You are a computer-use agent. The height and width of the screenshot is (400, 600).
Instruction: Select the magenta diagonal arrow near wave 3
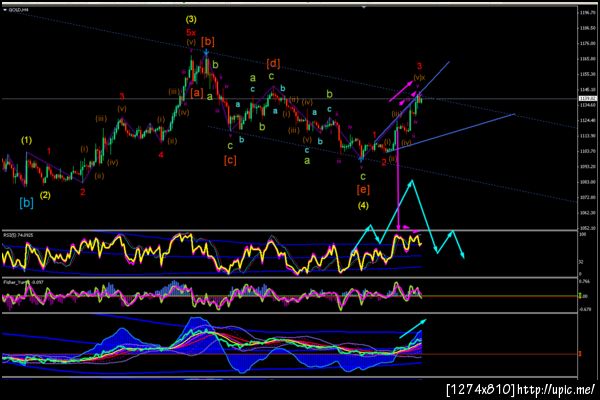point(401,92)
